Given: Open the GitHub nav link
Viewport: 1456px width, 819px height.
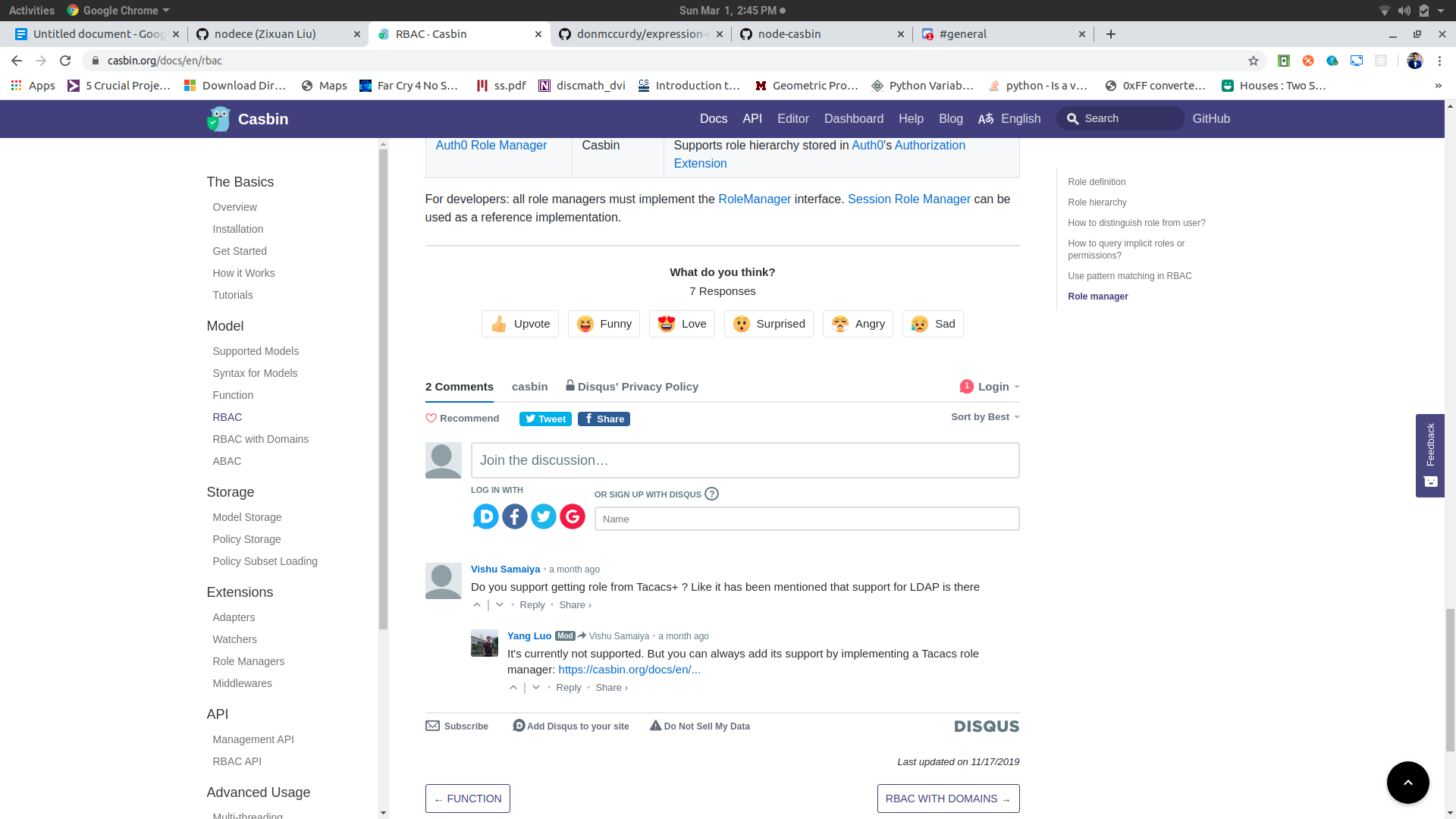Looking at the screenshot, I should point(1211,119).
